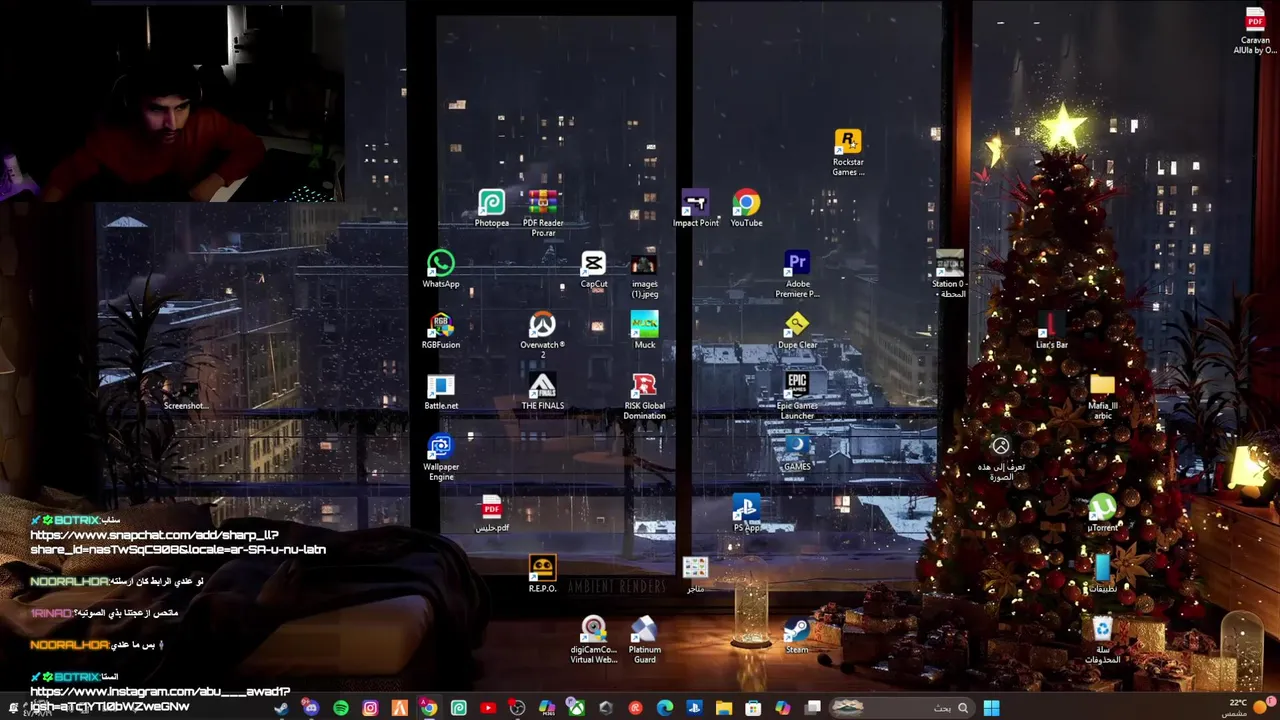Open PlayStation app in the taskbar
The image size is (1280, 720).
694,708
